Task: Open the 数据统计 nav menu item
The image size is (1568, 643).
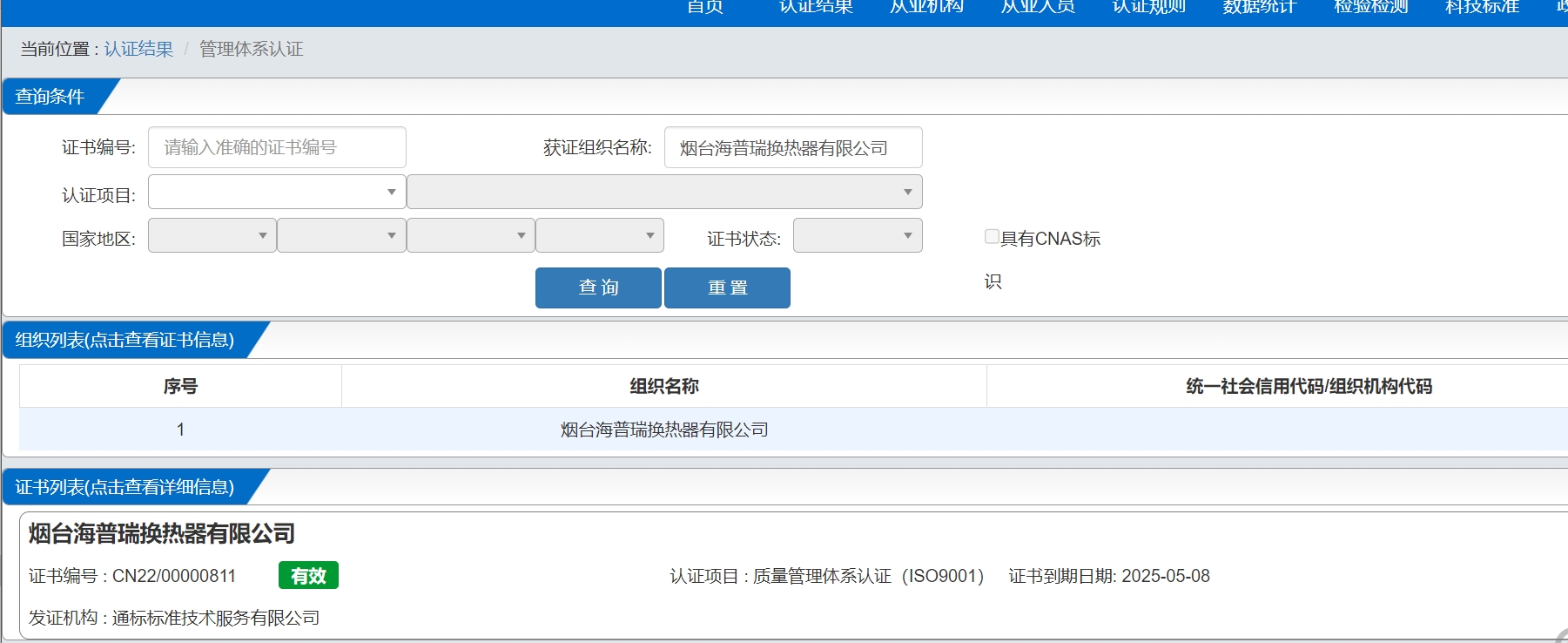Action: coord(1259,7)
